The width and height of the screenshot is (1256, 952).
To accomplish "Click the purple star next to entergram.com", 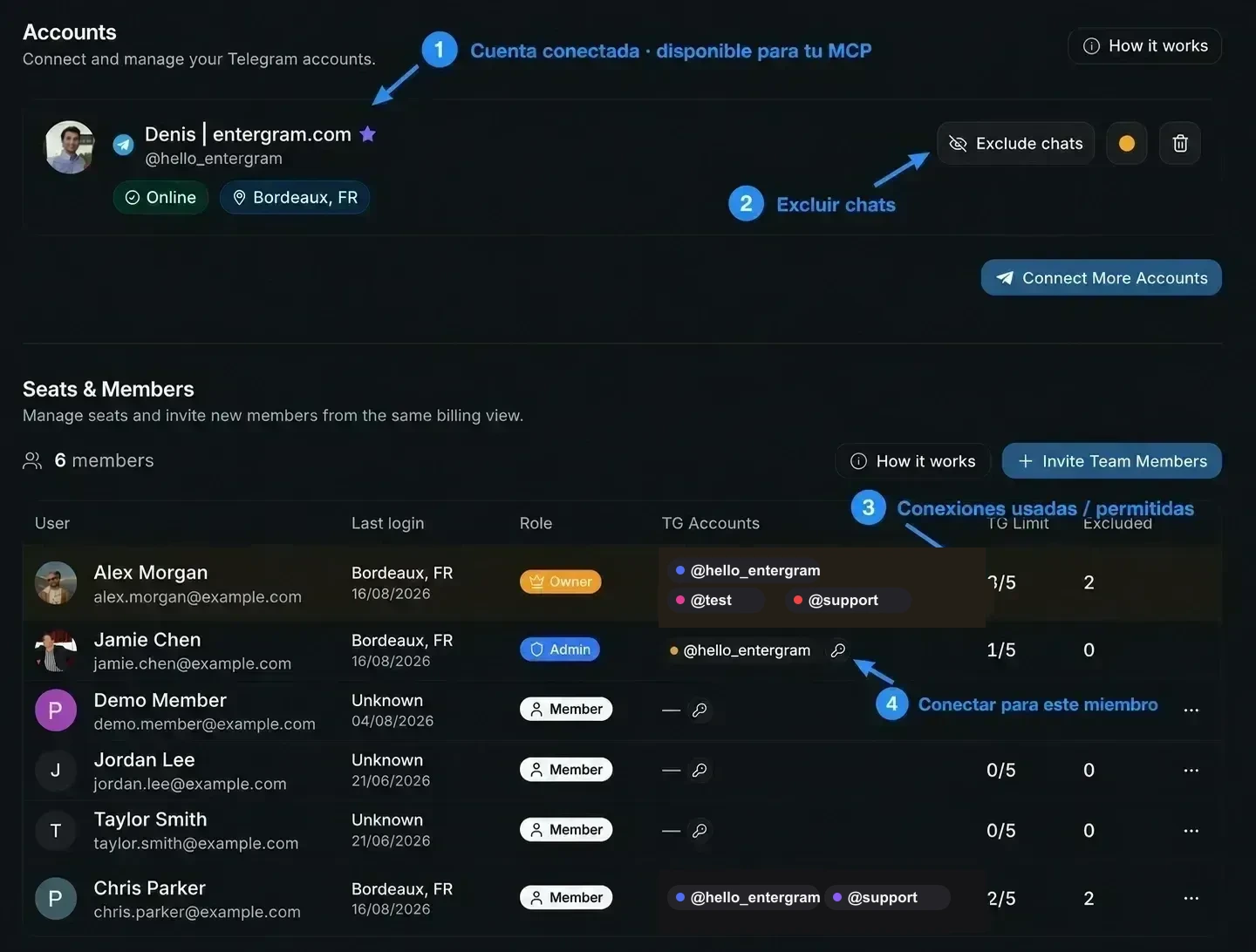I will [x=368, y=133].
